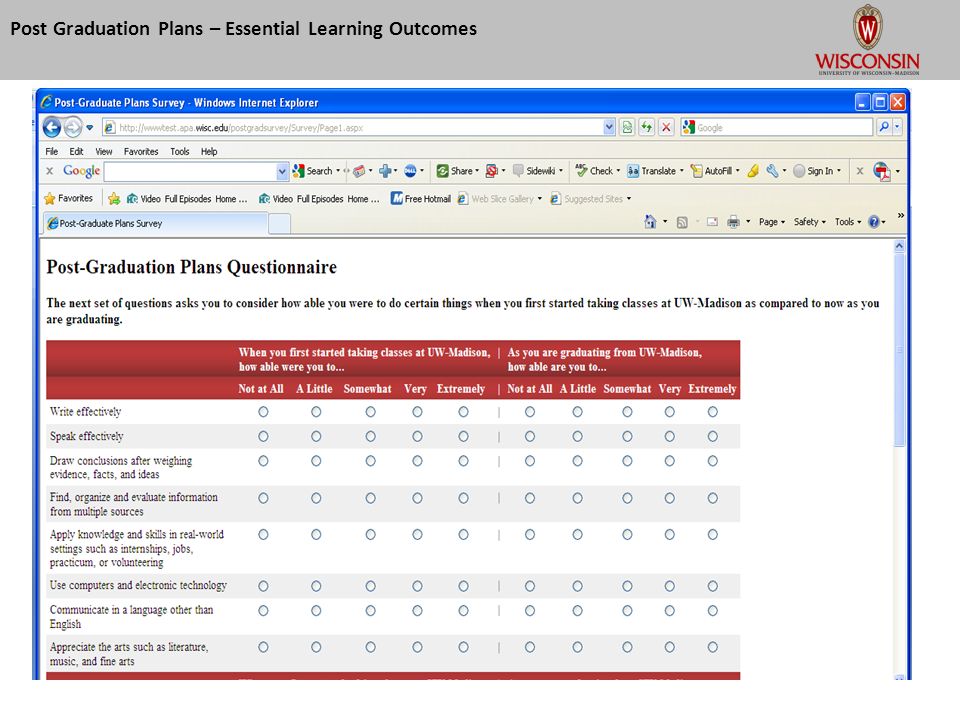The width and height of the screenshot is (960, 720).
Task: Select 'Not at All' for Write effectively when first started
Action: point(263,412)
